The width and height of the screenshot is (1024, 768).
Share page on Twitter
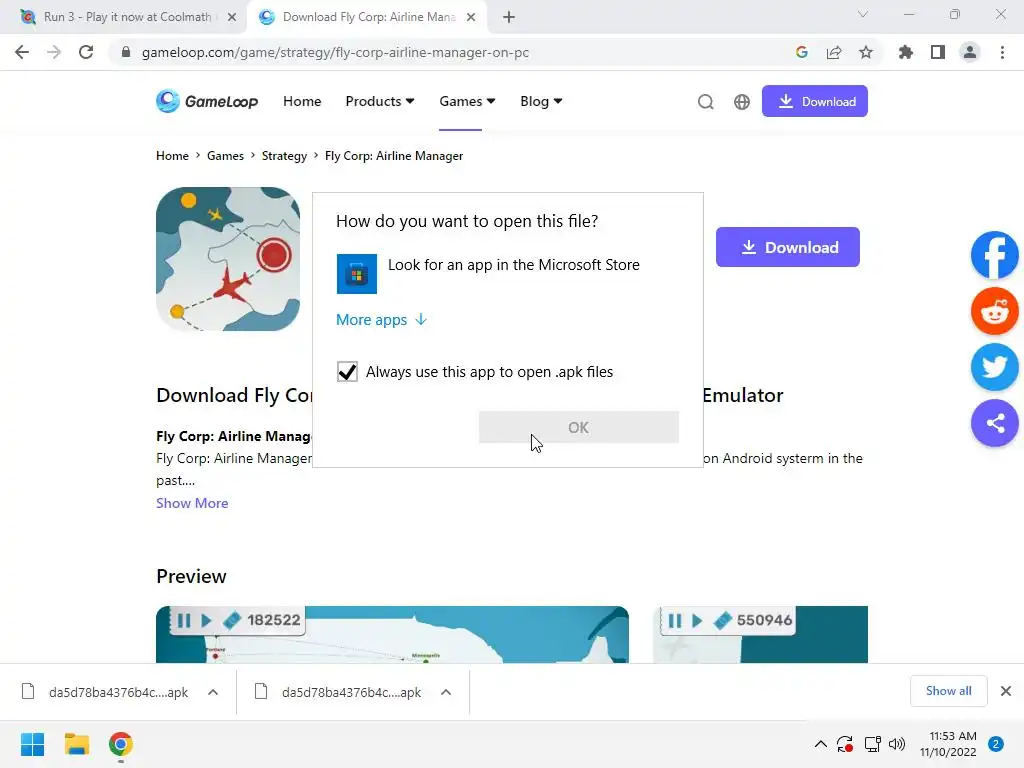pyautogui.click(x=994, y=367)
